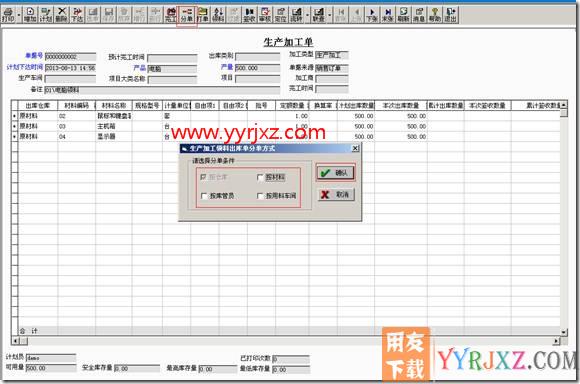Click the 增加 add toolbar icon
Screen dimensions: 580x384
pos(30,15)
